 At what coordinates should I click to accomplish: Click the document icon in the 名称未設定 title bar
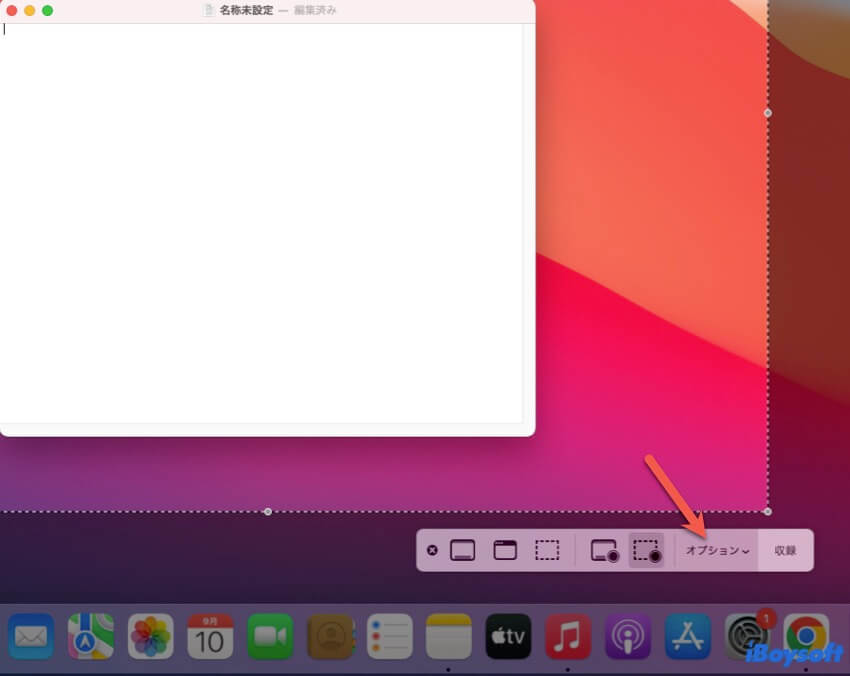coord(209,10)
